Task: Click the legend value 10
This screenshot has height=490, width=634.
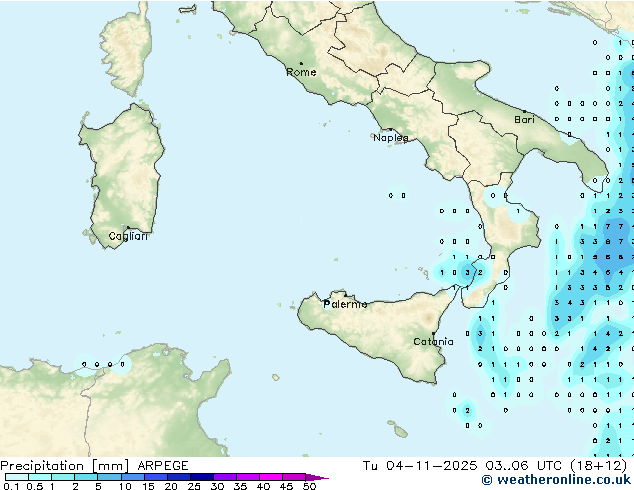Action: (125, 486)
